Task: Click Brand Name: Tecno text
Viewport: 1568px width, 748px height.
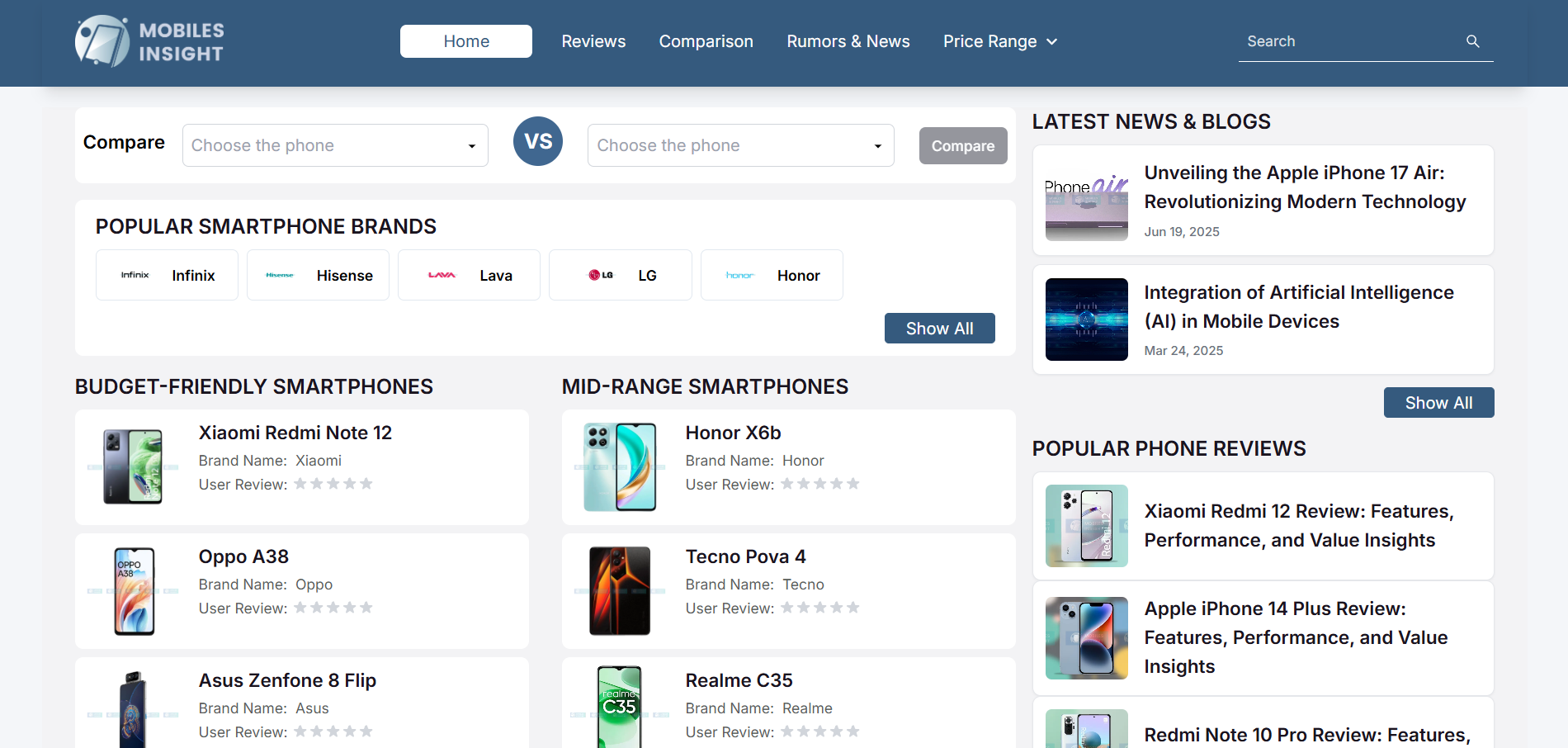Action: [x=754, y=585]
